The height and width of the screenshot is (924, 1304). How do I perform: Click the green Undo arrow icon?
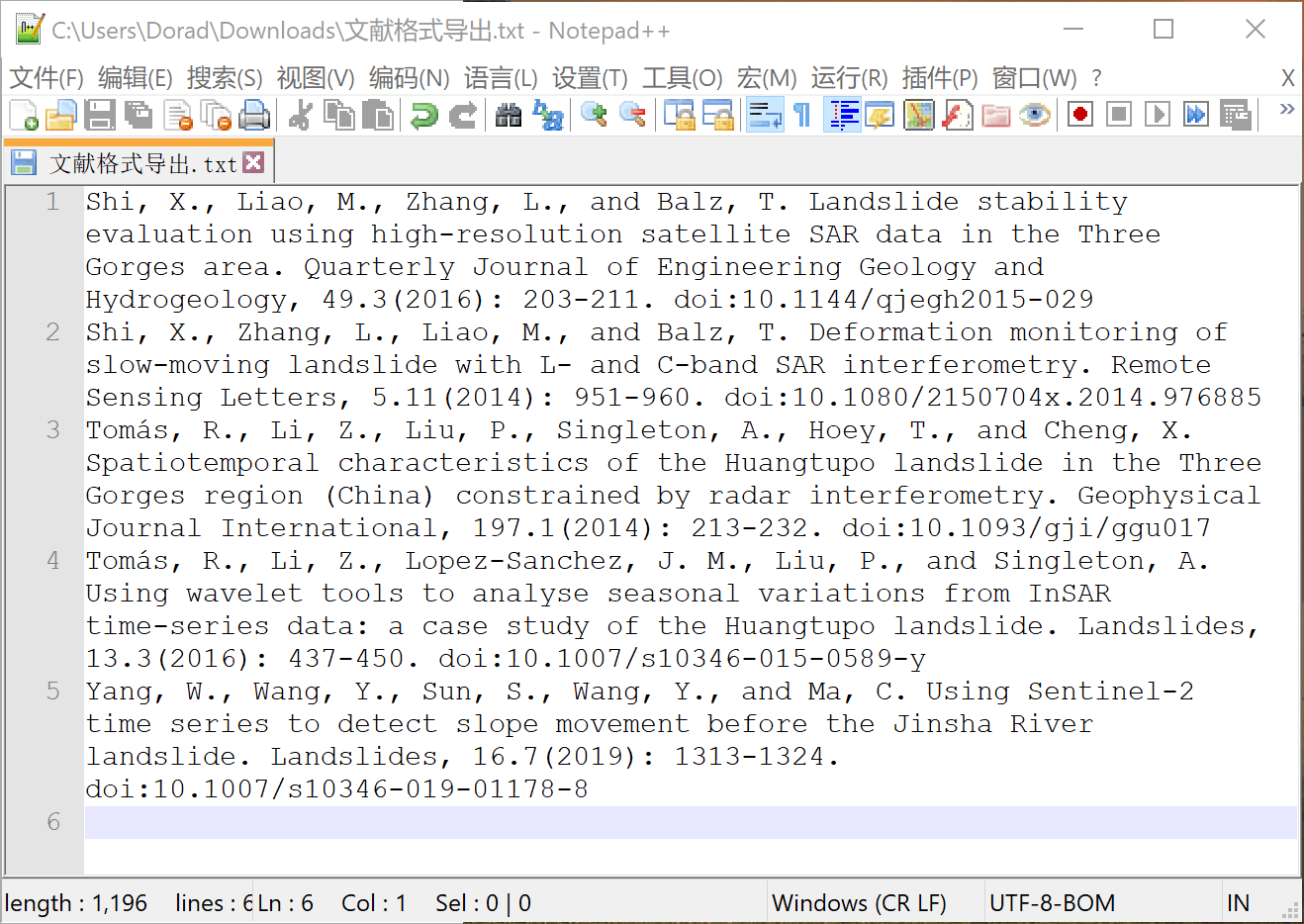(424, 116)
